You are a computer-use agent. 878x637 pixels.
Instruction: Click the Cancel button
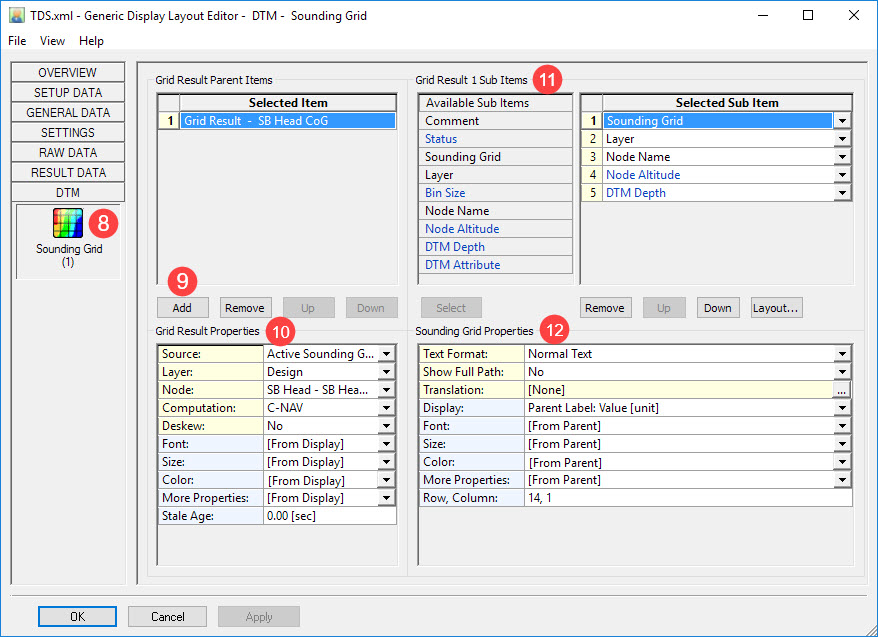168,617
